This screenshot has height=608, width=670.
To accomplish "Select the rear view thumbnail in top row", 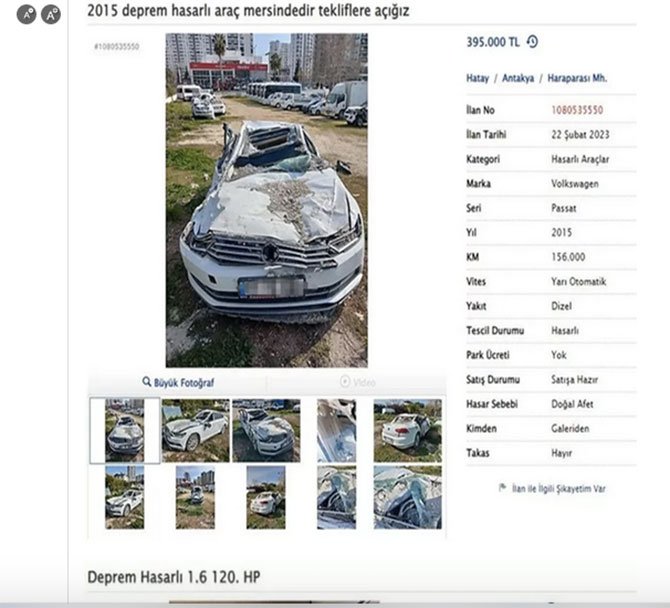I will point(408,430).
